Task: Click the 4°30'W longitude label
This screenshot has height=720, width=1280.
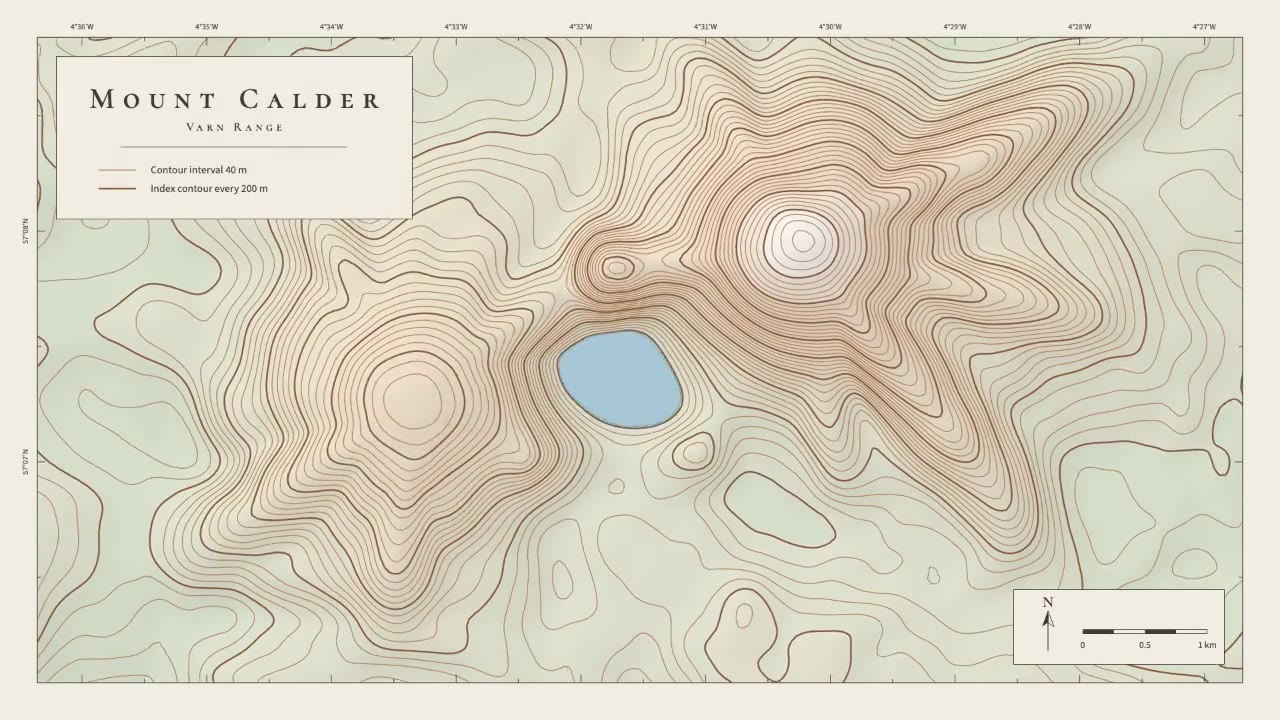Action: [830, 27]
